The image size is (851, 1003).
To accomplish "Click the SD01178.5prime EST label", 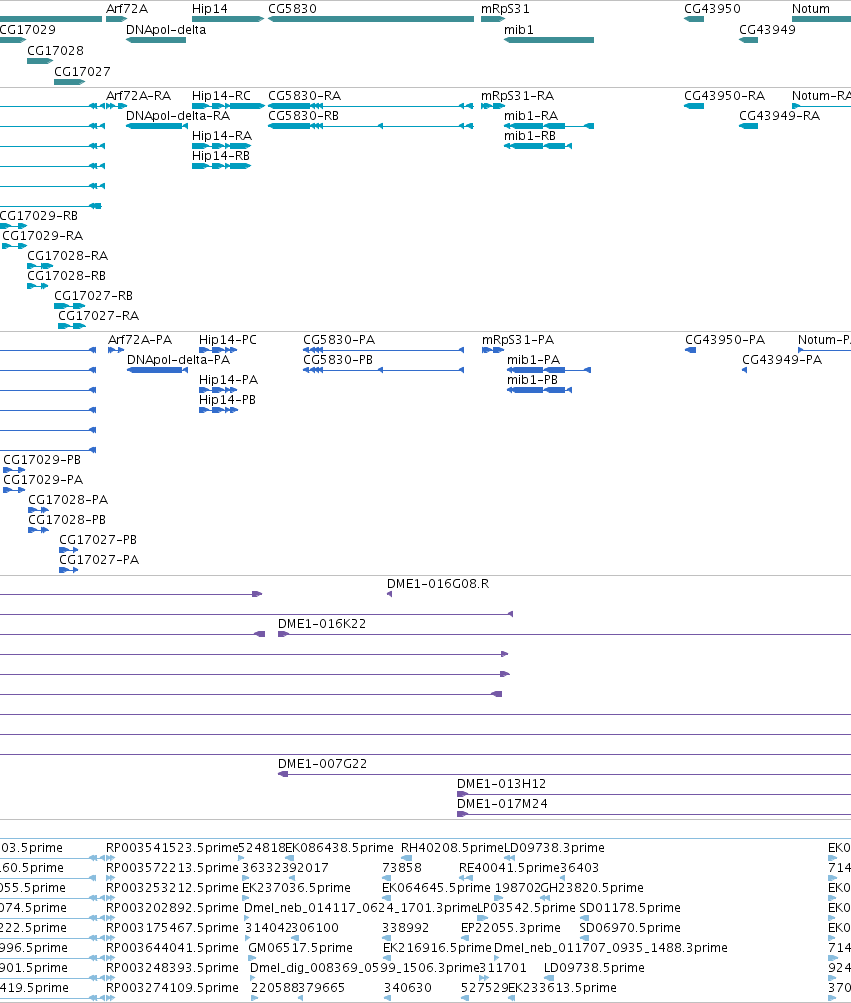I will coord(630,908).
